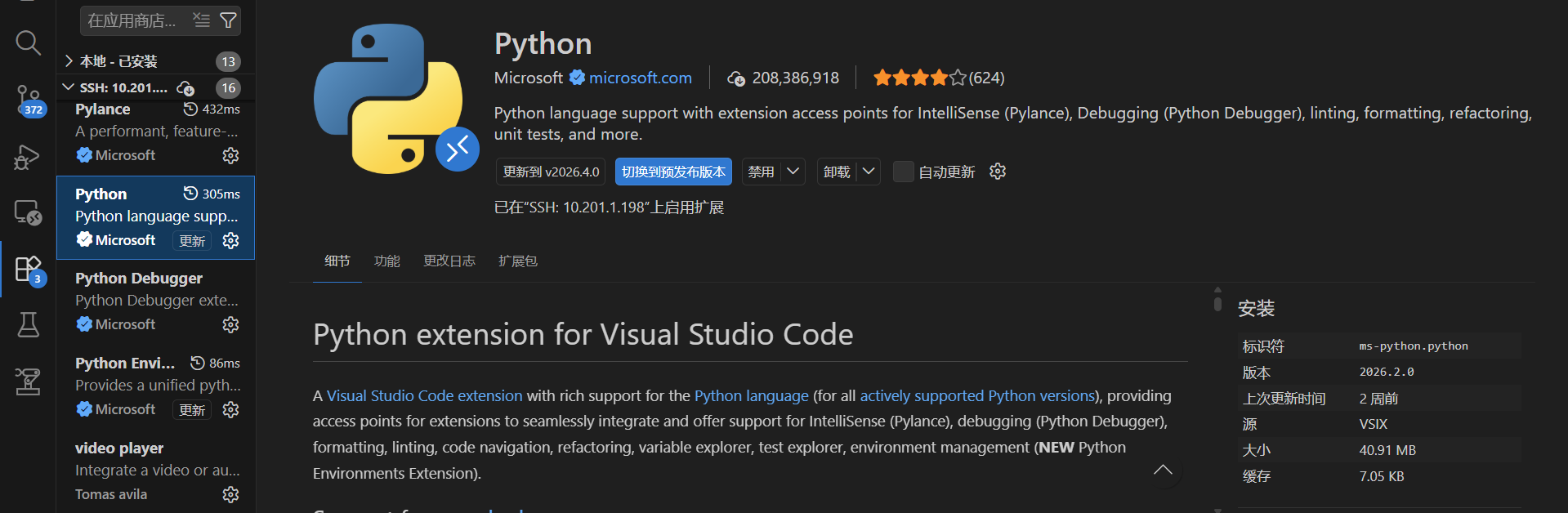Click 更新到 v2026.4.0 button
This screenshot has width=1568, height=513.
tap(551, 172)
